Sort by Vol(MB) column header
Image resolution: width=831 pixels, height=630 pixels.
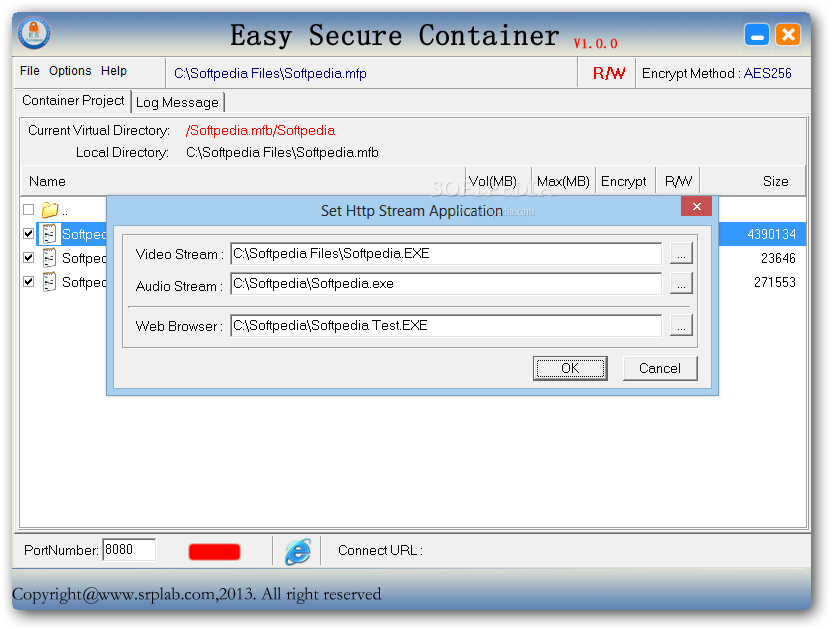[x=498, y=181]
